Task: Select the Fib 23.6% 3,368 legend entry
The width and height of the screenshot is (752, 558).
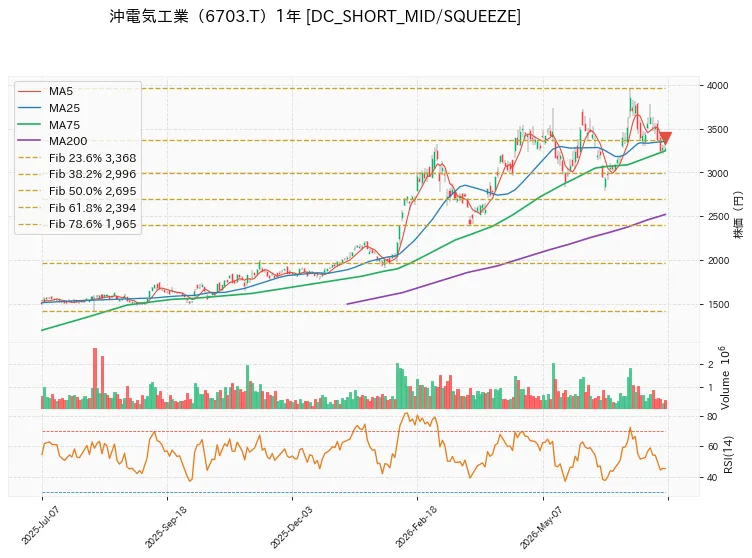Action: pyautogui.click(x=77, y=158)
